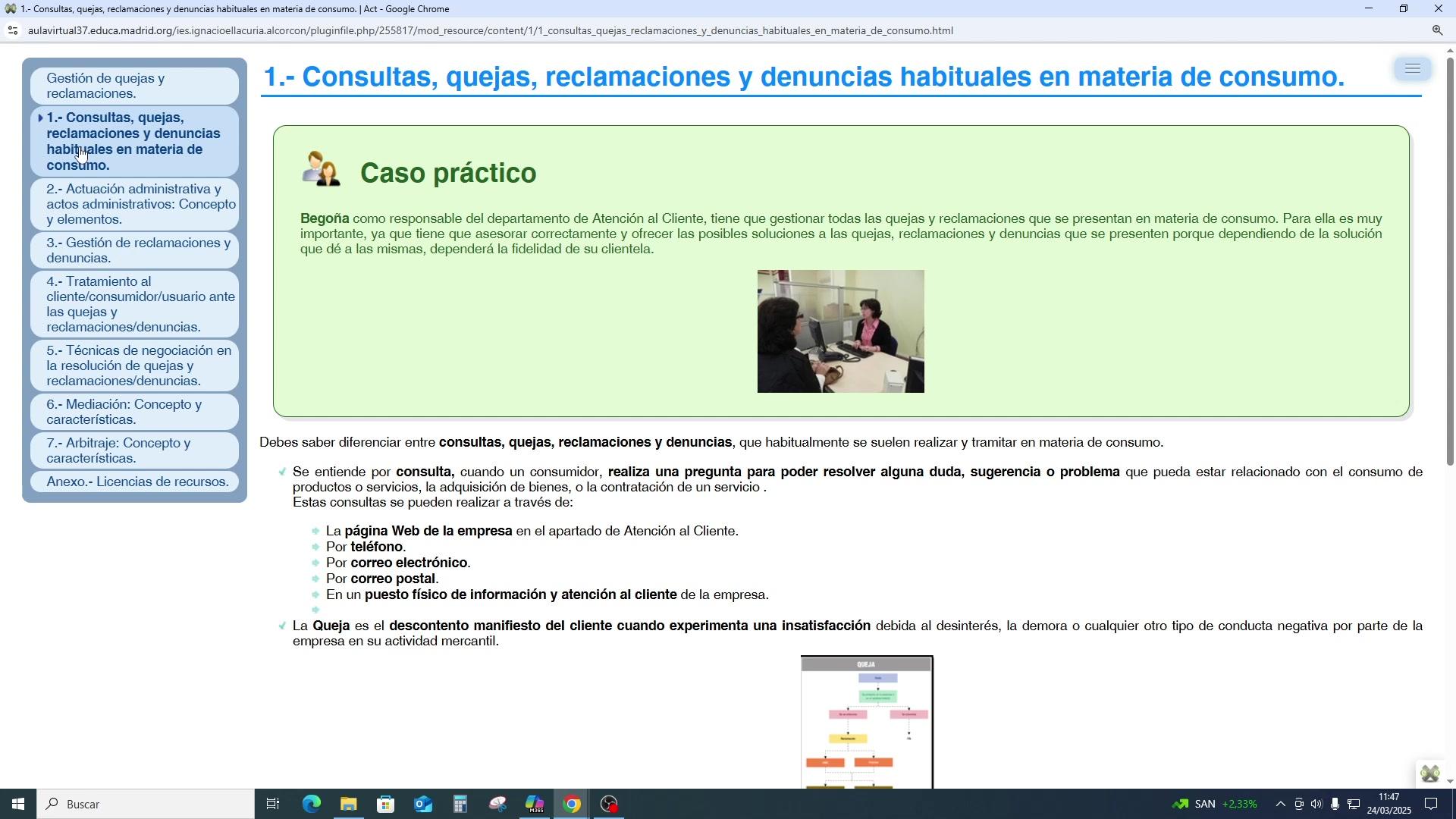1456x819 pixels.
Task: Click the site information icon beside the URL
Action: pyautogui.click(x=12, y=30)
